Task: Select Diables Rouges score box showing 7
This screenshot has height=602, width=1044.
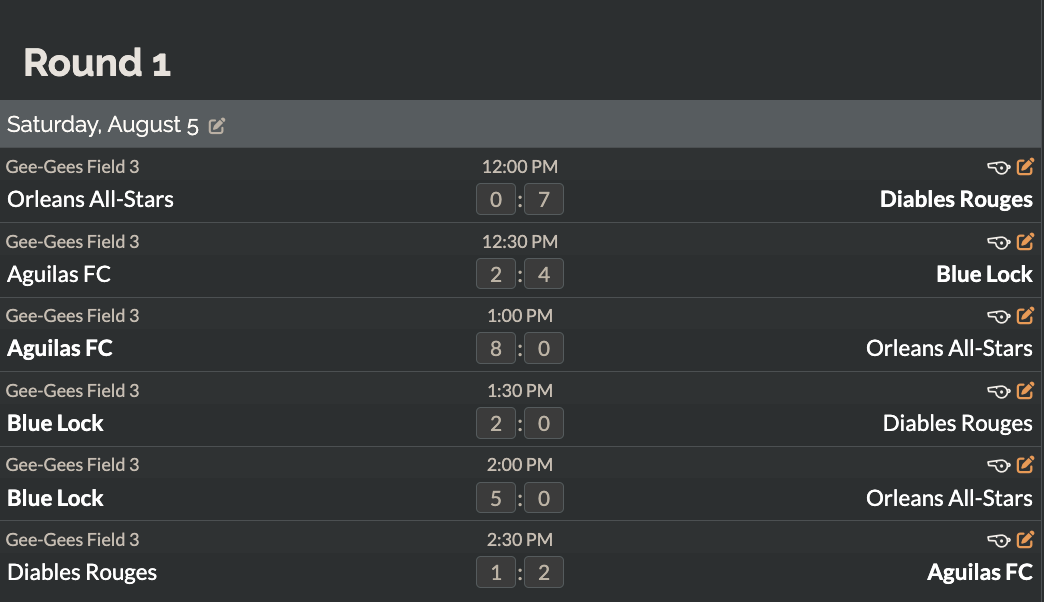Action: point(544,199)
